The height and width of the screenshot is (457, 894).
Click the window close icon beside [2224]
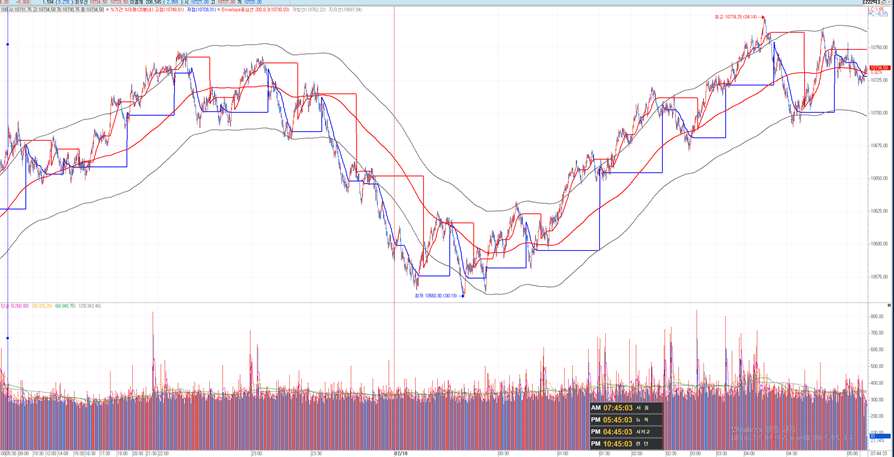(888, 2)
